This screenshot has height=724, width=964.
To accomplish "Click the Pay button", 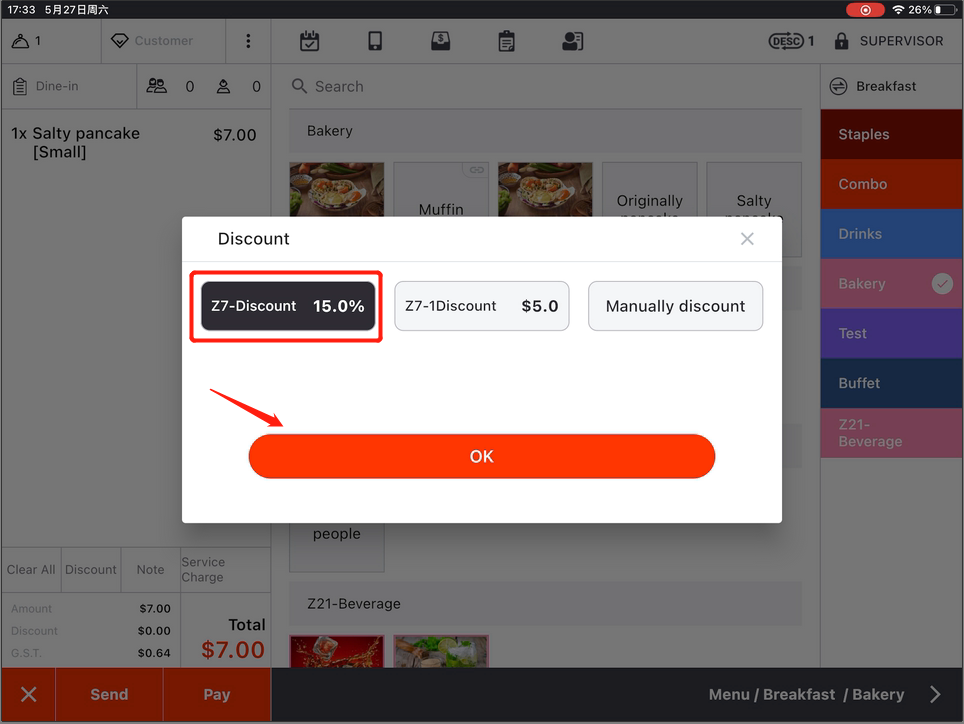I will tap(216, 695).
